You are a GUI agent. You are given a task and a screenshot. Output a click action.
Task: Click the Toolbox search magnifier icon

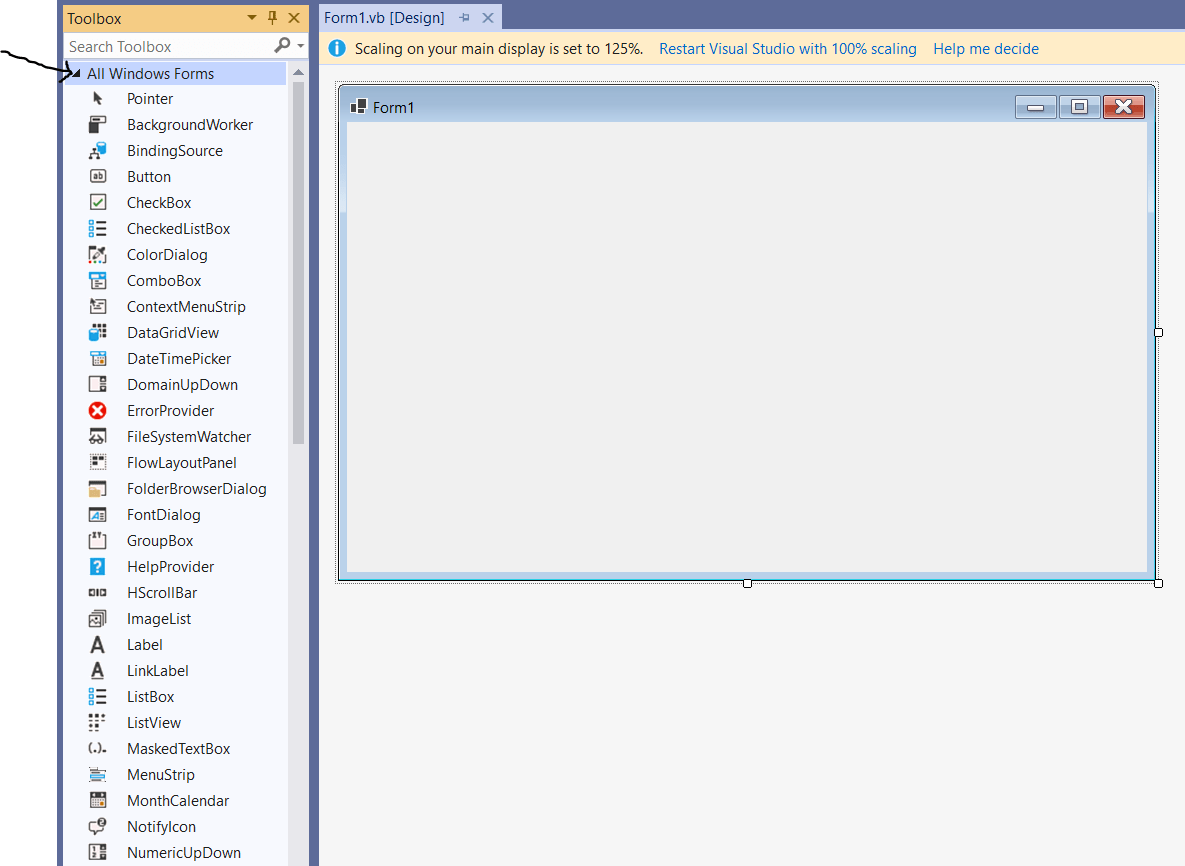pyautogui.click(x=282, y=46)
